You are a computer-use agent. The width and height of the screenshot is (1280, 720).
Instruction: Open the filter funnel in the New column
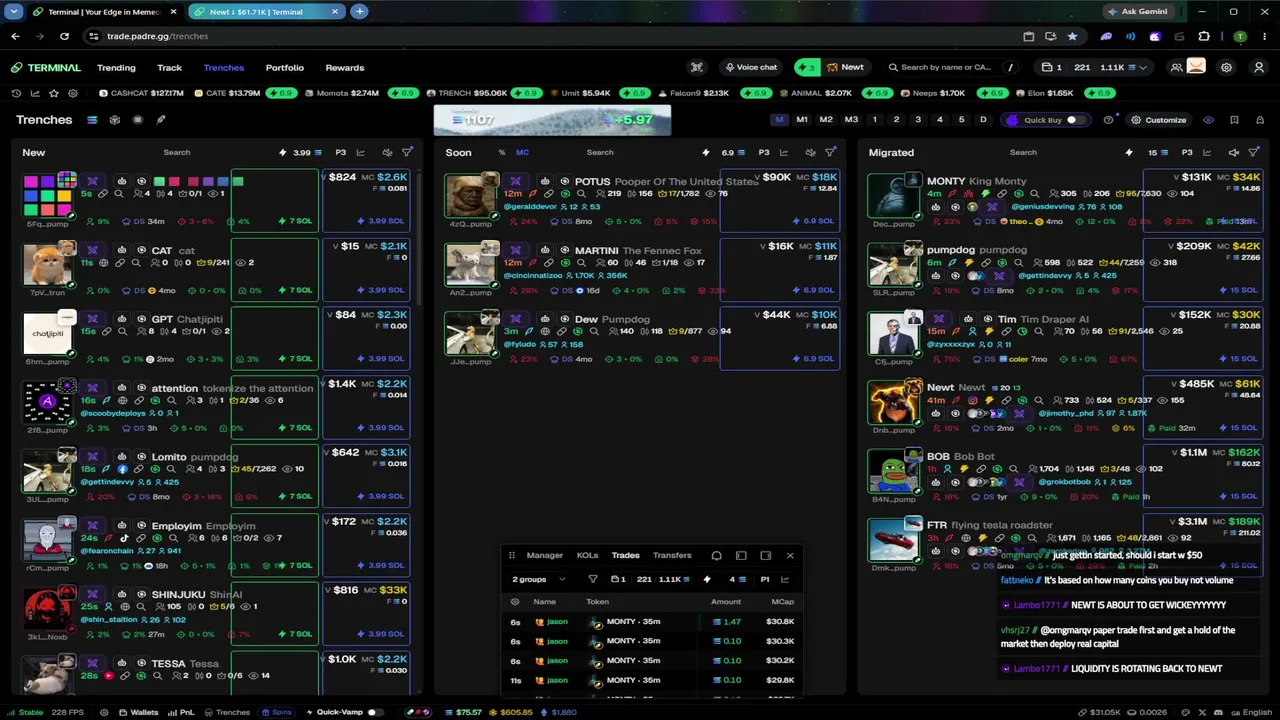click(407, 153)
